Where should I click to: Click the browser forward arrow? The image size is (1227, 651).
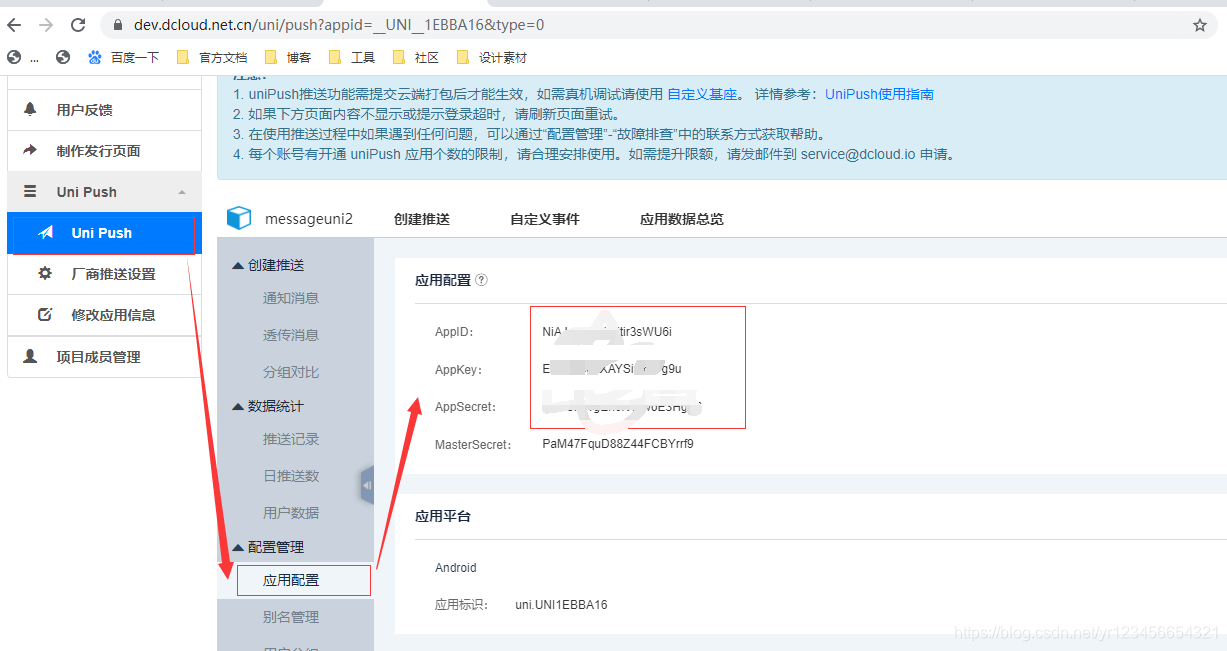[46, 25]
